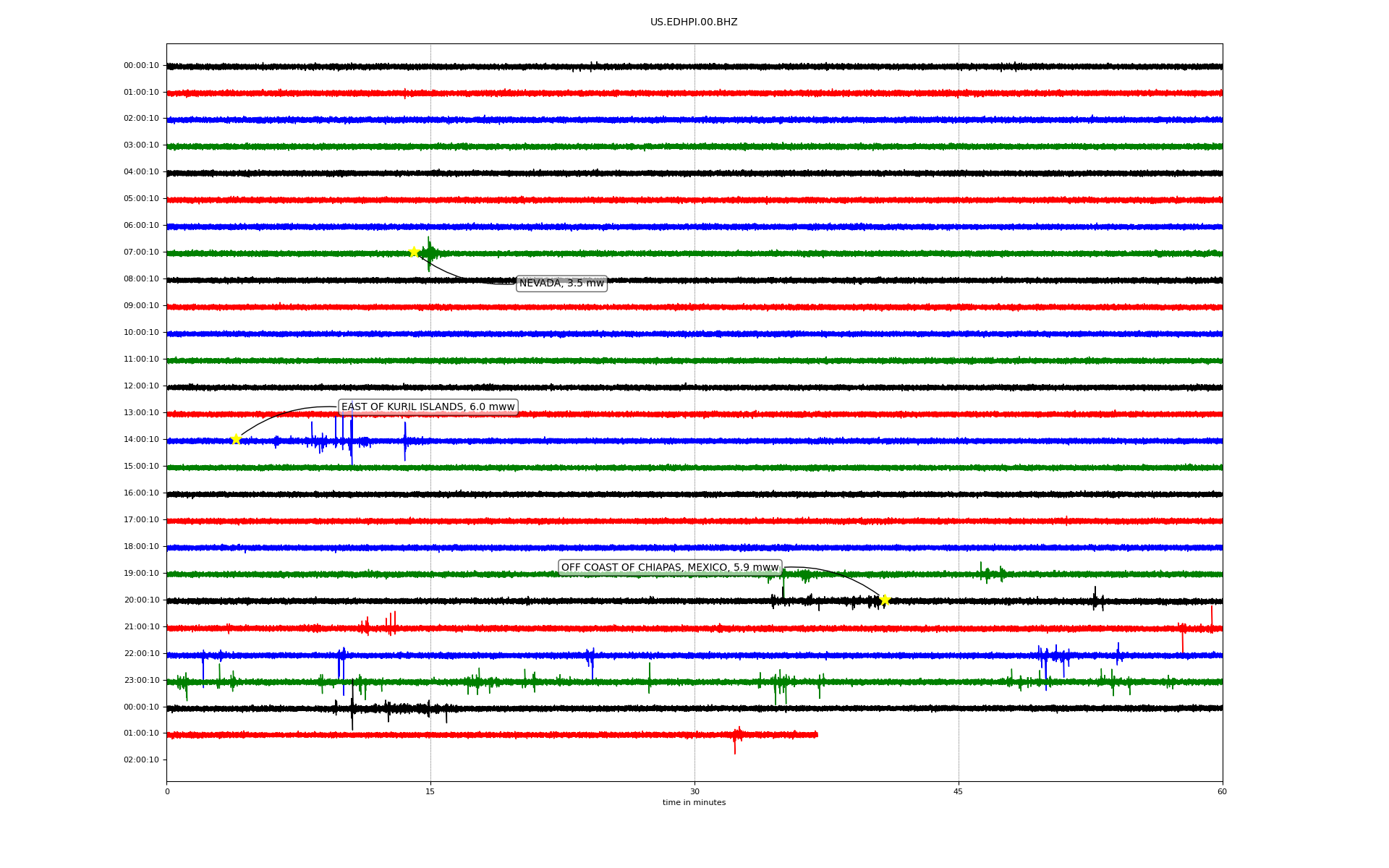
Task: Click the 21:00:10 time label
Action: pyautogui.click(x=141, y=627)
